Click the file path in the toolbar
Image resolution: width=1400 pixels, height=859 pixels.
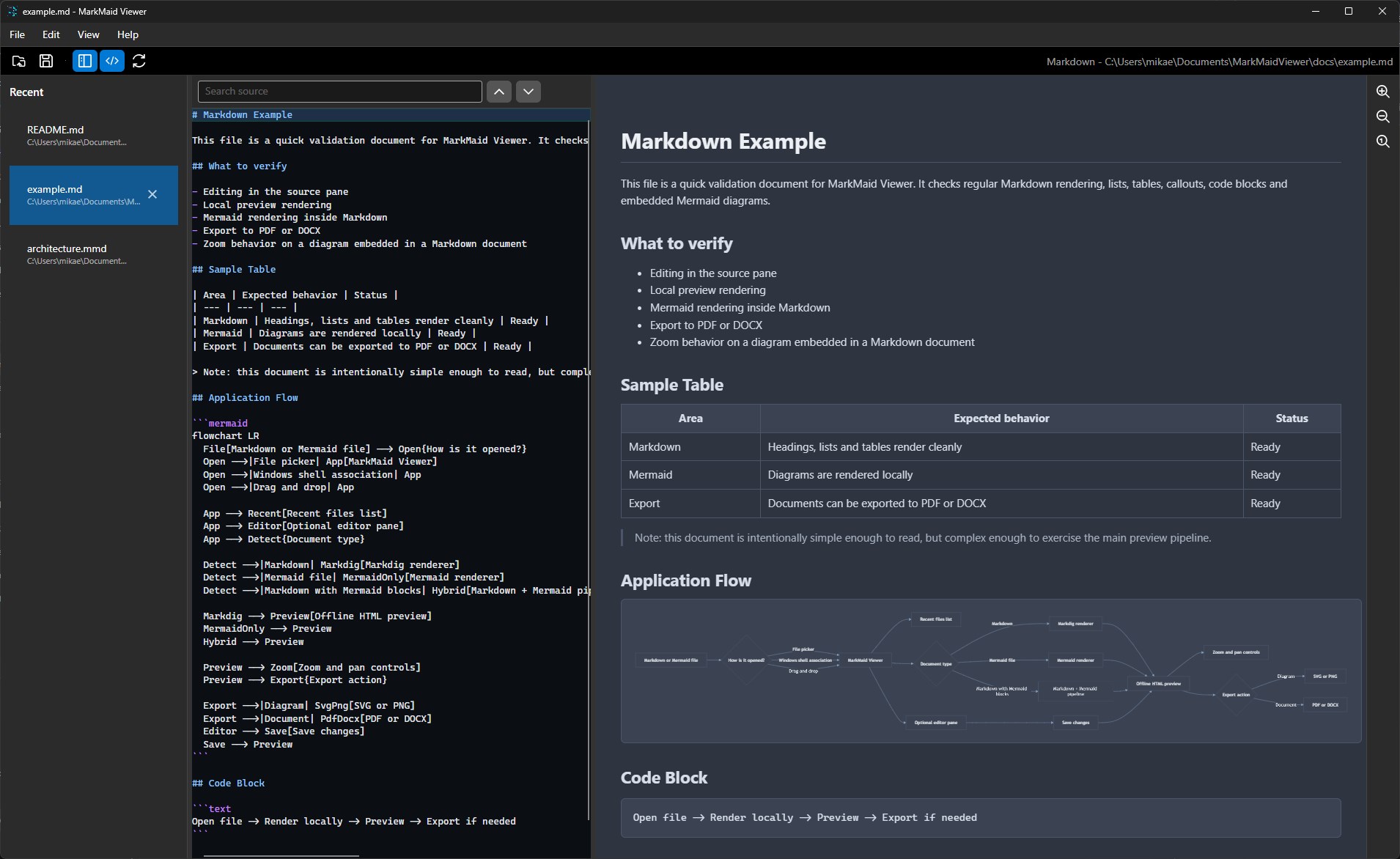[1220, 62]
